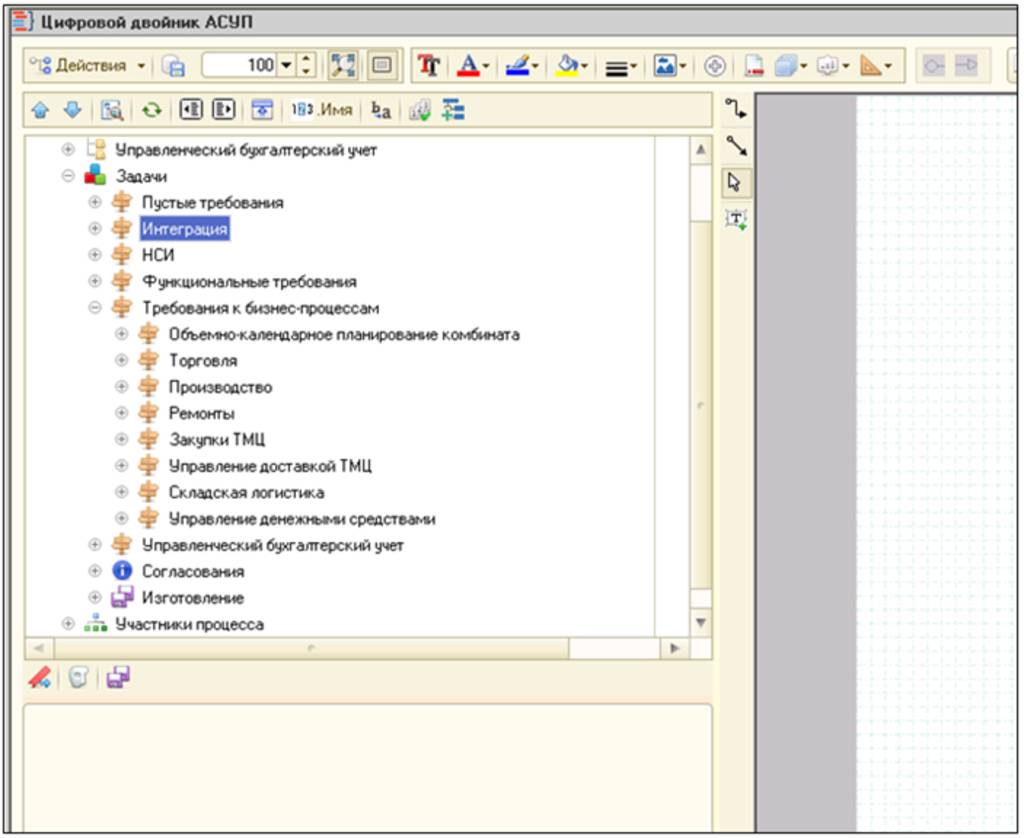The height and width of the screenshot is (838, 1024).
Task: Open the yellow fill color picker
Action: point(571,66)
